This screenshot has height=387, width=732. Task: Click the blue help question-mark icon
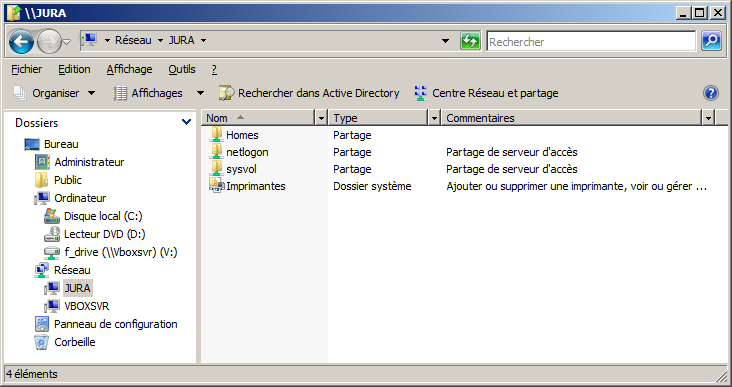coord(711,93)
